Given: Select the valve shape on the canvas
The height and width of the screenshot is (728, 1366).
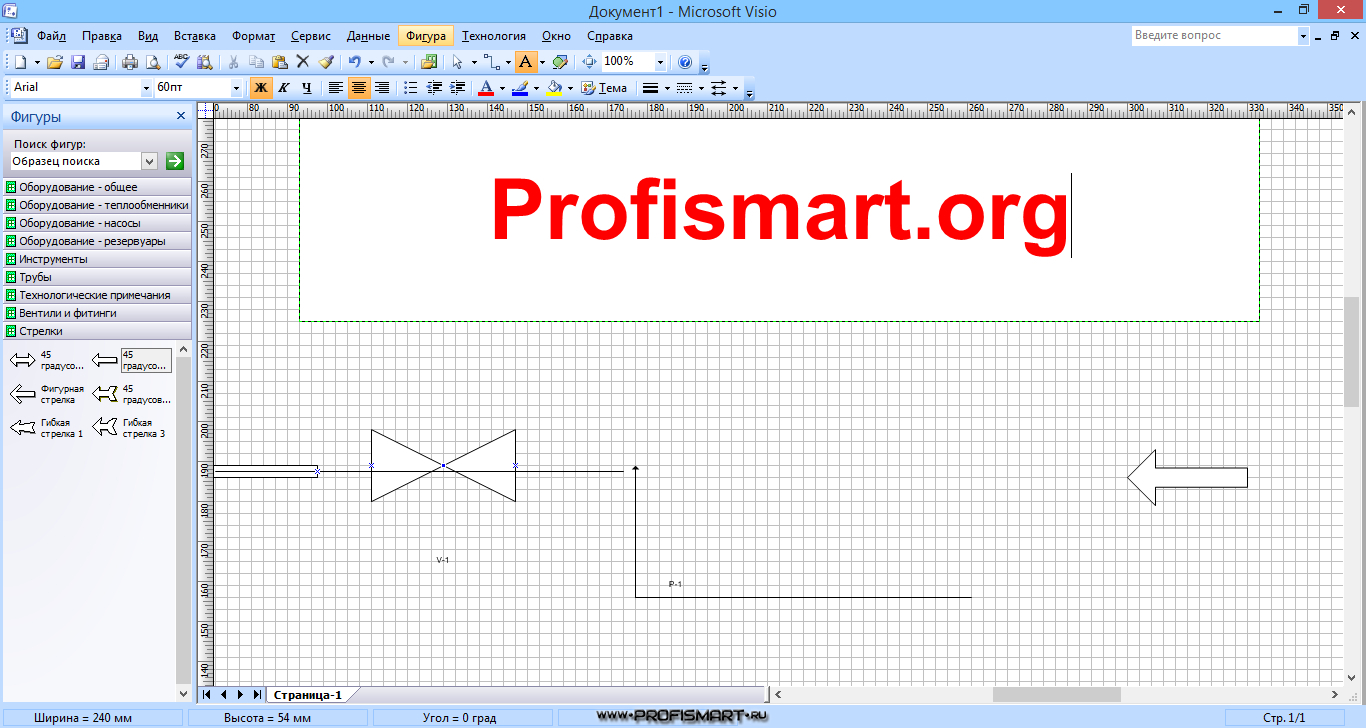Looking at the screenshot, I should point(443,466).
